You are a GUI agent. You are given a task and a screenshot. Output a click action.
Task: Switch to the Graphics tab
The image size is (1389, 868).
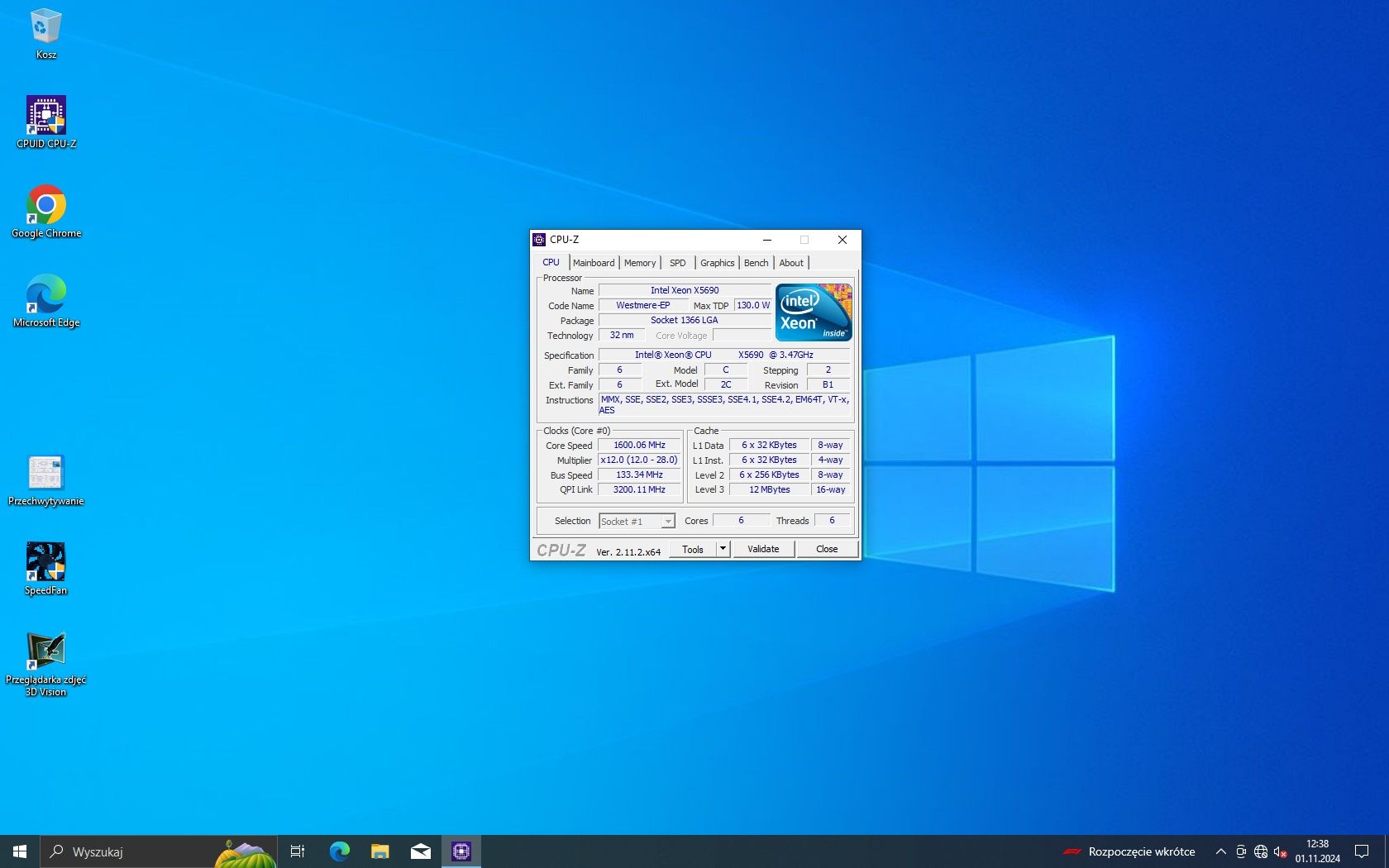[x=717, y=263]
